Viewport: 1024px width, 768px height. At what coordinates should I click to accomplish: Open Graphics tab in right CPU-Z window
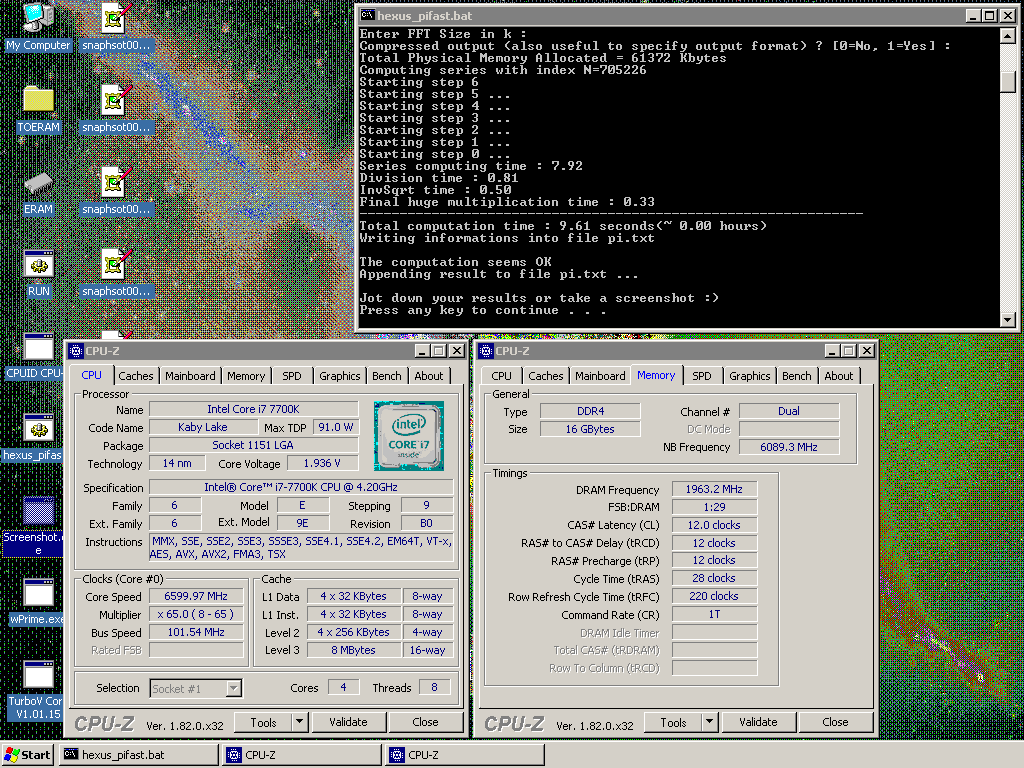[x=750, y=376]
